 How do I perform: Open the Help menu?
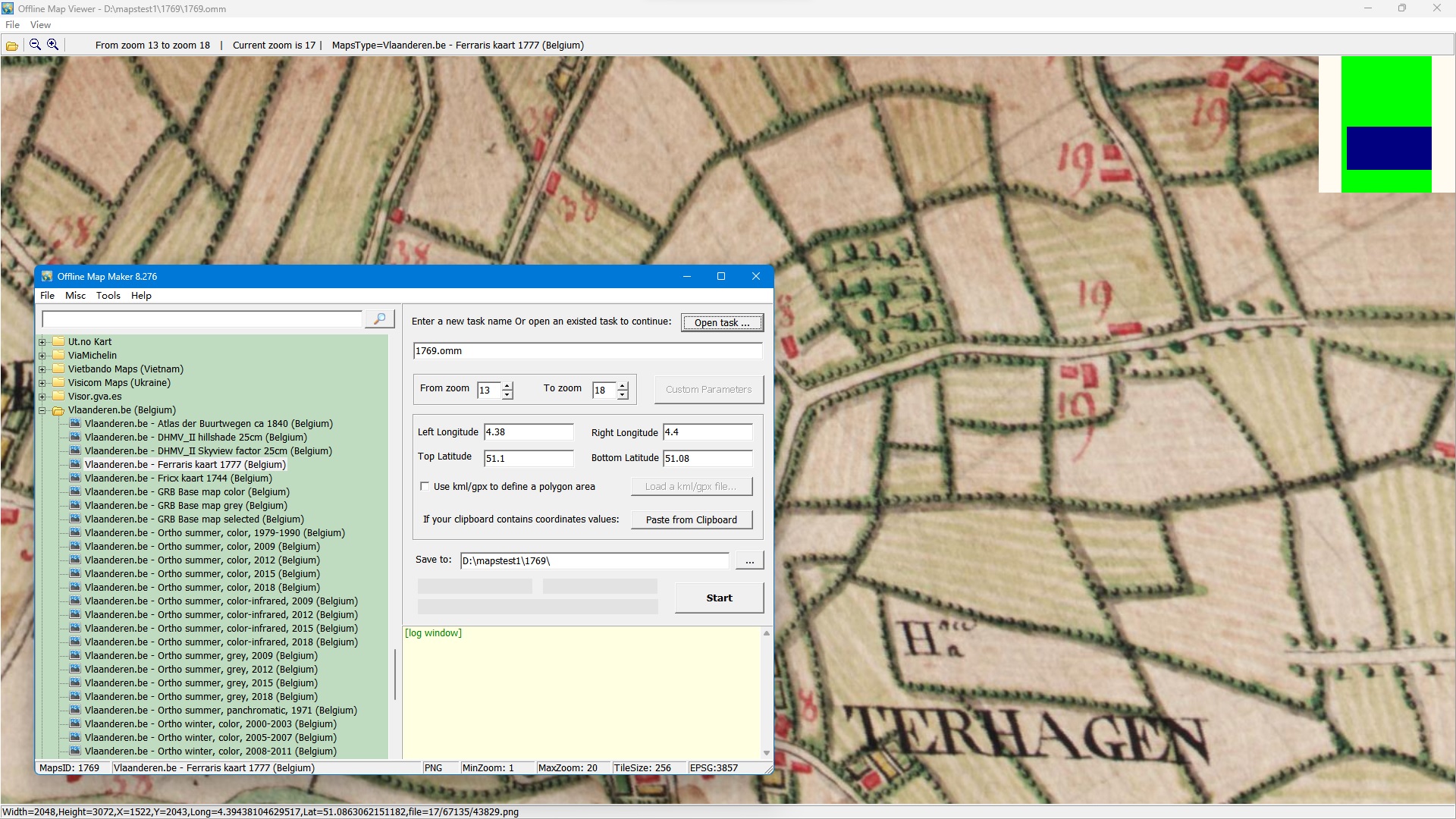[141, 296]
